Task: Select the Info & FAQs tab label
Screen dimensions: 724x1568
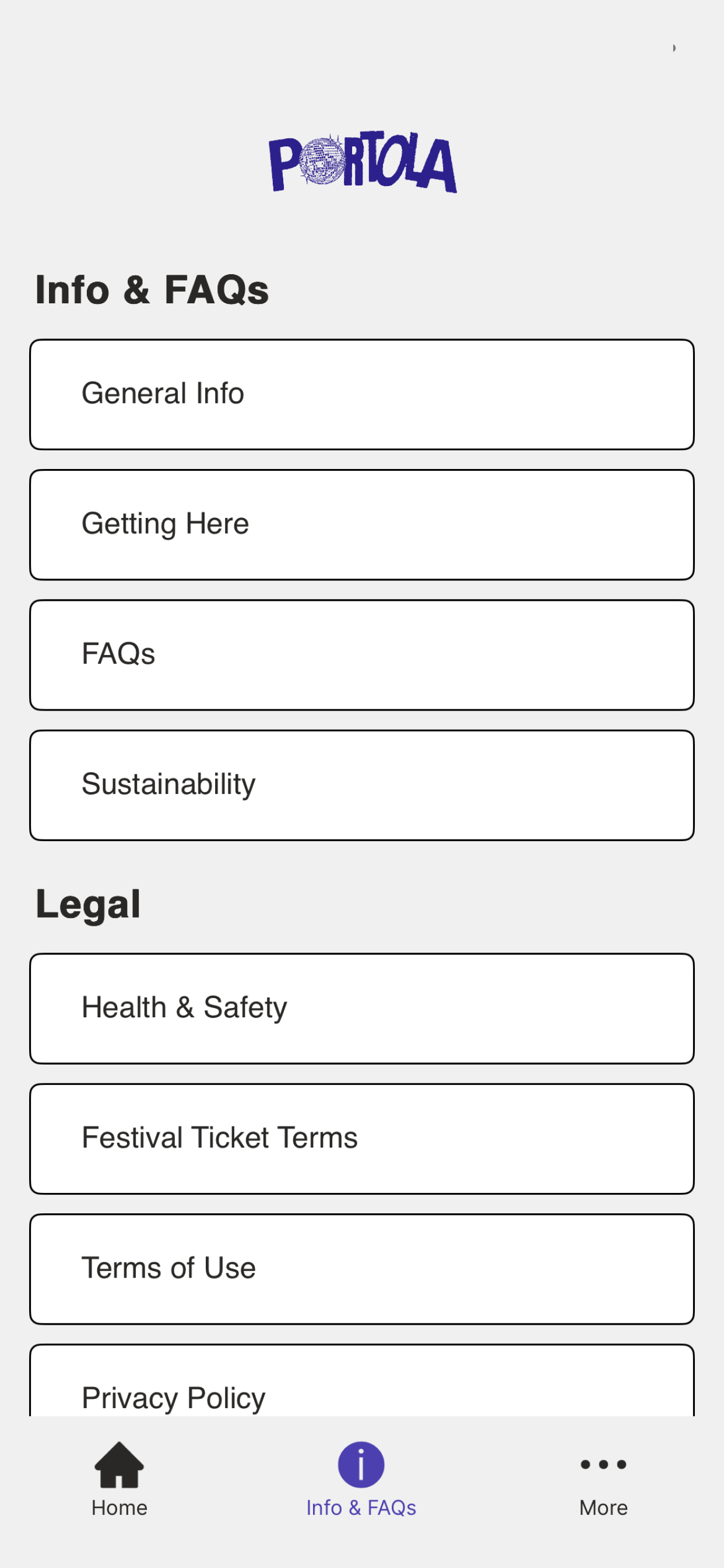Action: [361, 1508]
